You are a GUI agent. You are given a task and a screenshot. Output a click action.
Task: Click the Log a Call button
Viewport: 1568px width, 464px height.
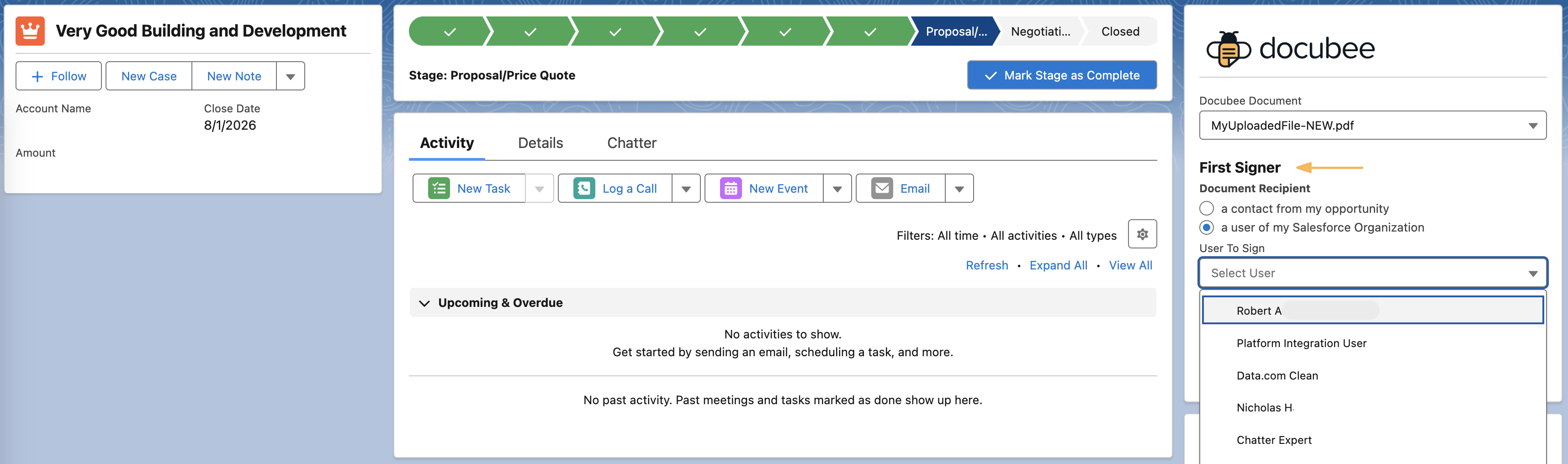point(615,189)
